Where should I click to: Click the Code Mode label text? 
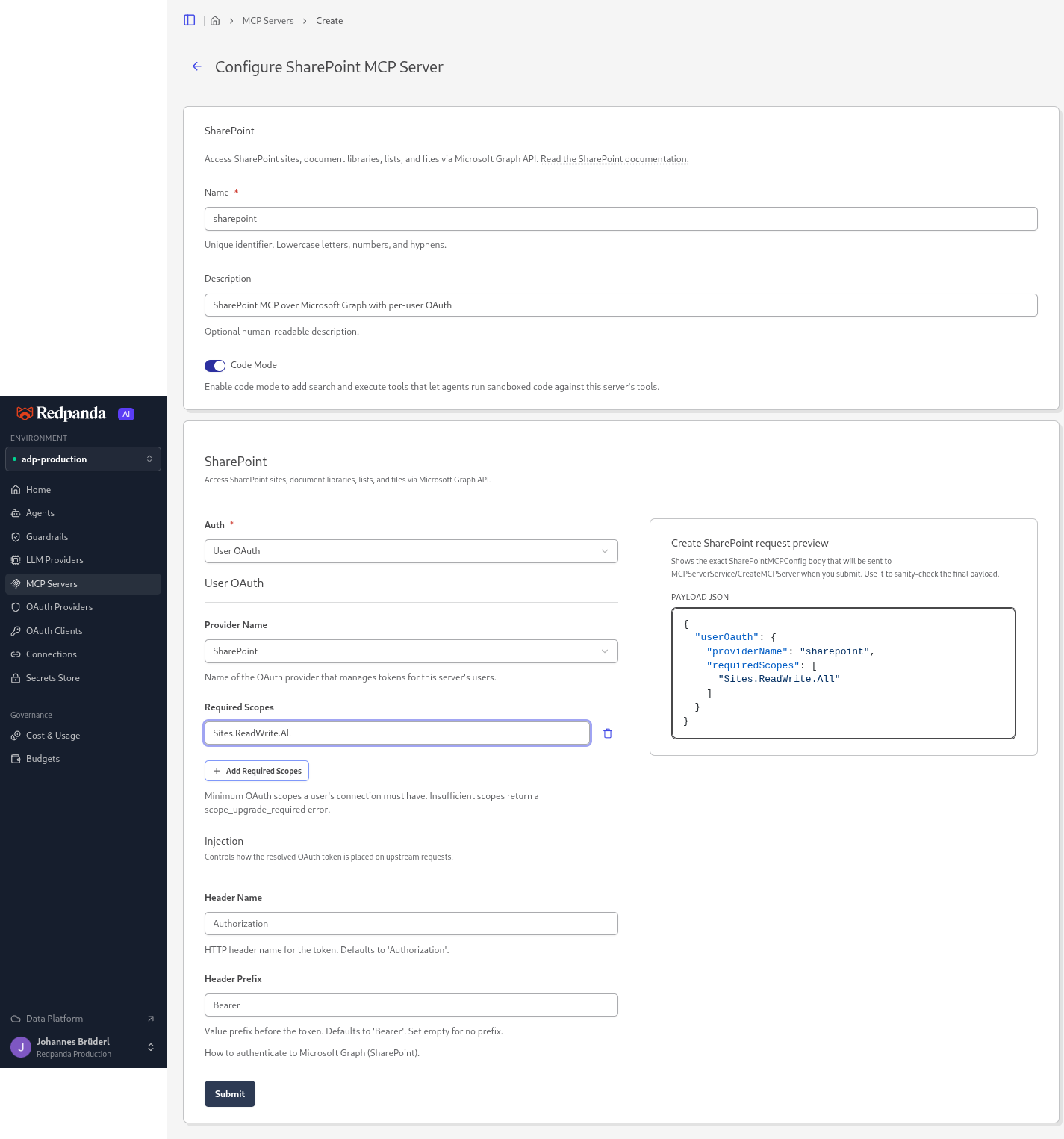254,365
